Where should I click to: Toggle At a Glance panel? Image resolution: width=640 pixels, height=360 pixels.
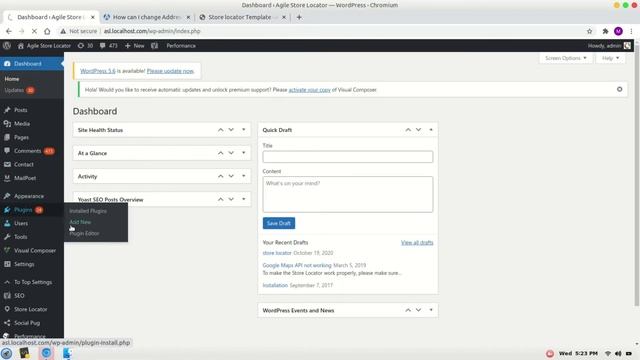(244, 153)
